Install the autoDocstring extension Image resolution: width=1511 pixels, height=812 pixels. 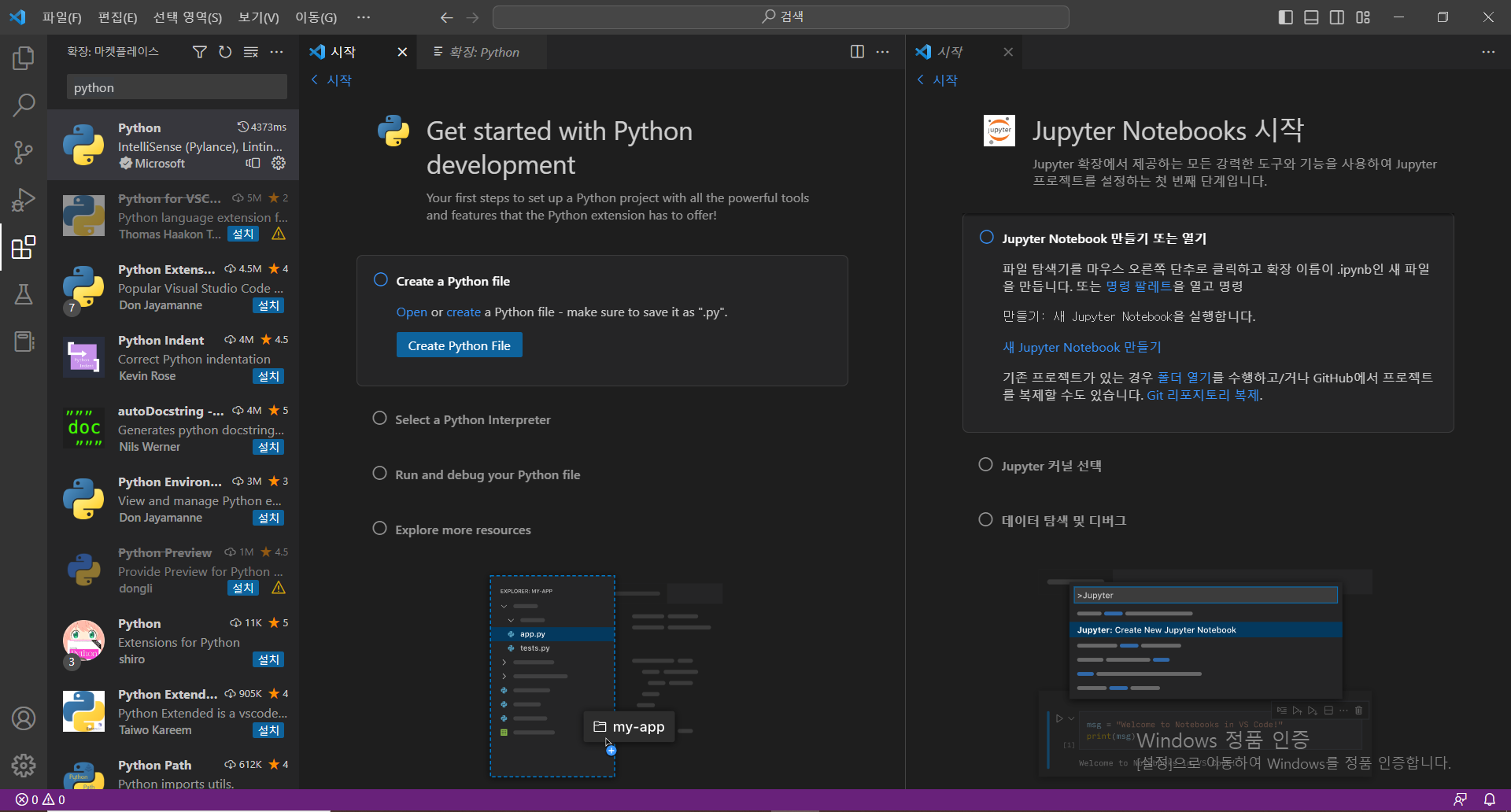[x=268, y=447]
